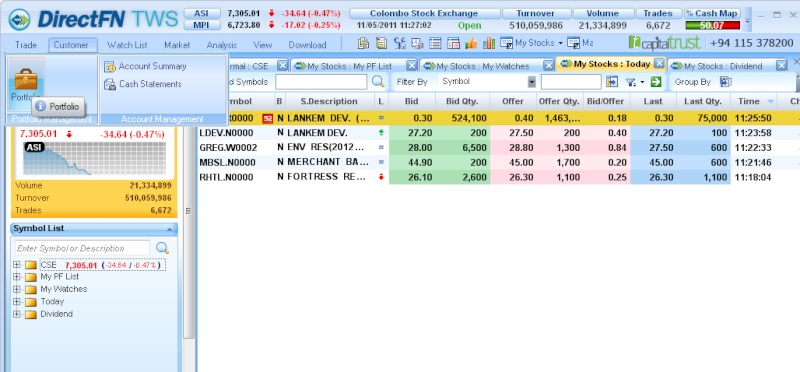Click the ASI mini chart thumbnail

94,158
